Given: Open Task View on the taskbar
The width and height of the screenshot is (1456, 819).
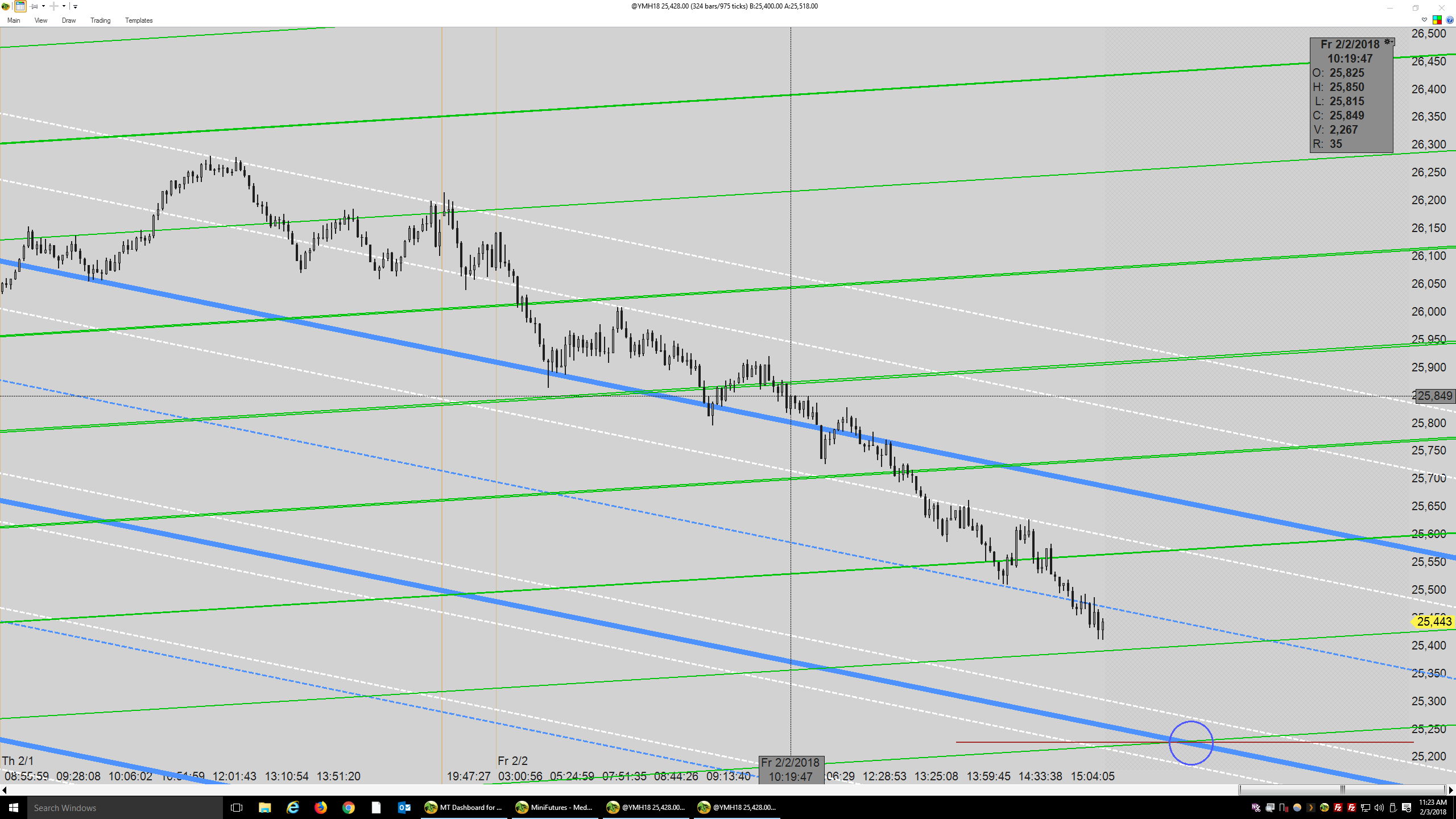Looking at the screenshot, I should (237, 808).
